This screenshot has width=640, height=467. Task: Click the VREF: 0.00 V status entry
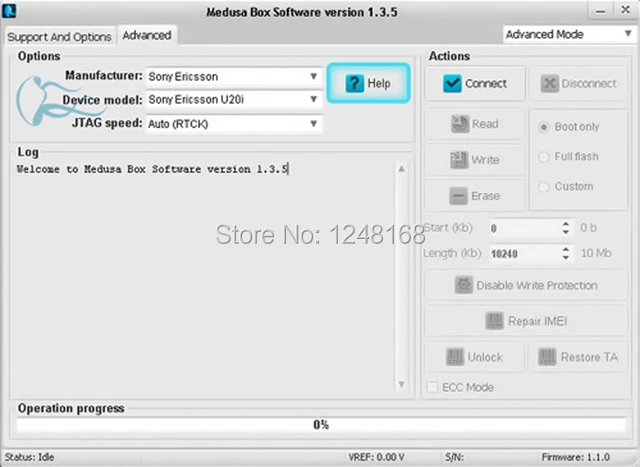click(376, 457)
